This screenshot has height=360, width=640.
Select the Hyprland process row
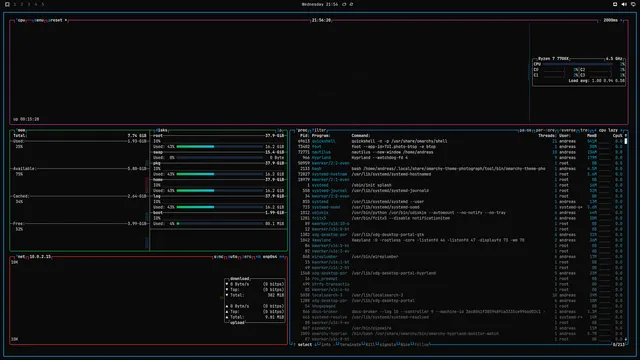tap(460, 158)
